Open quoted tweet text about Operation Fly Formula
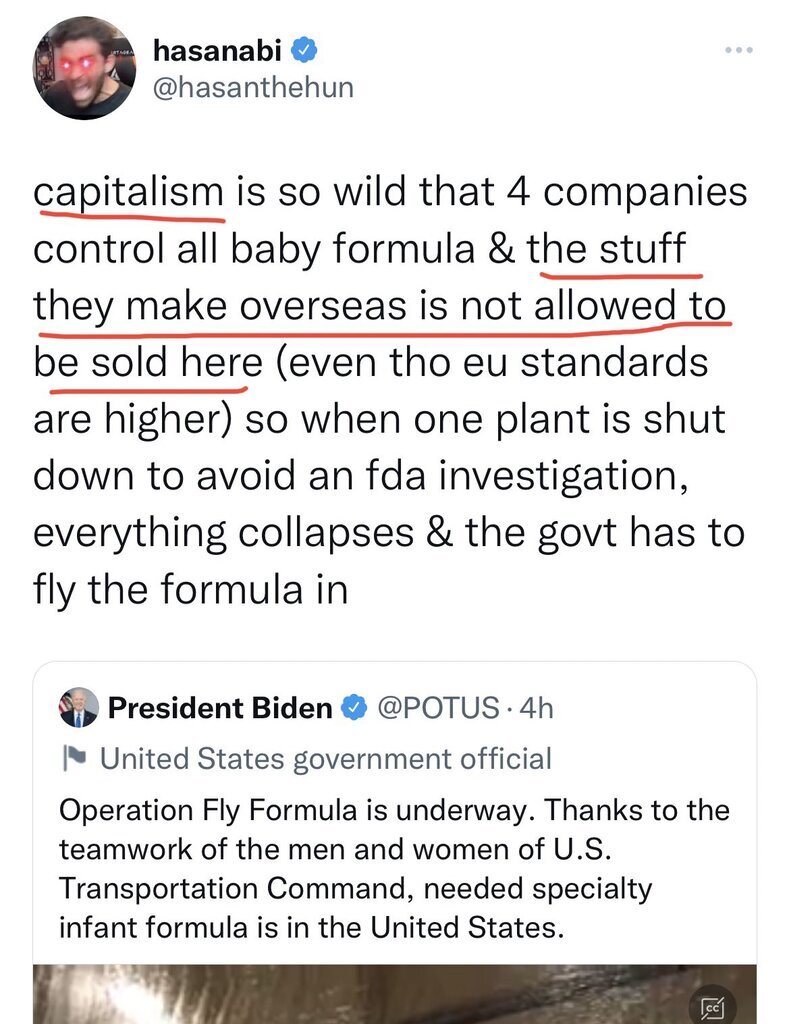Viewport: 789px width, 1024px height. (394, 866)
